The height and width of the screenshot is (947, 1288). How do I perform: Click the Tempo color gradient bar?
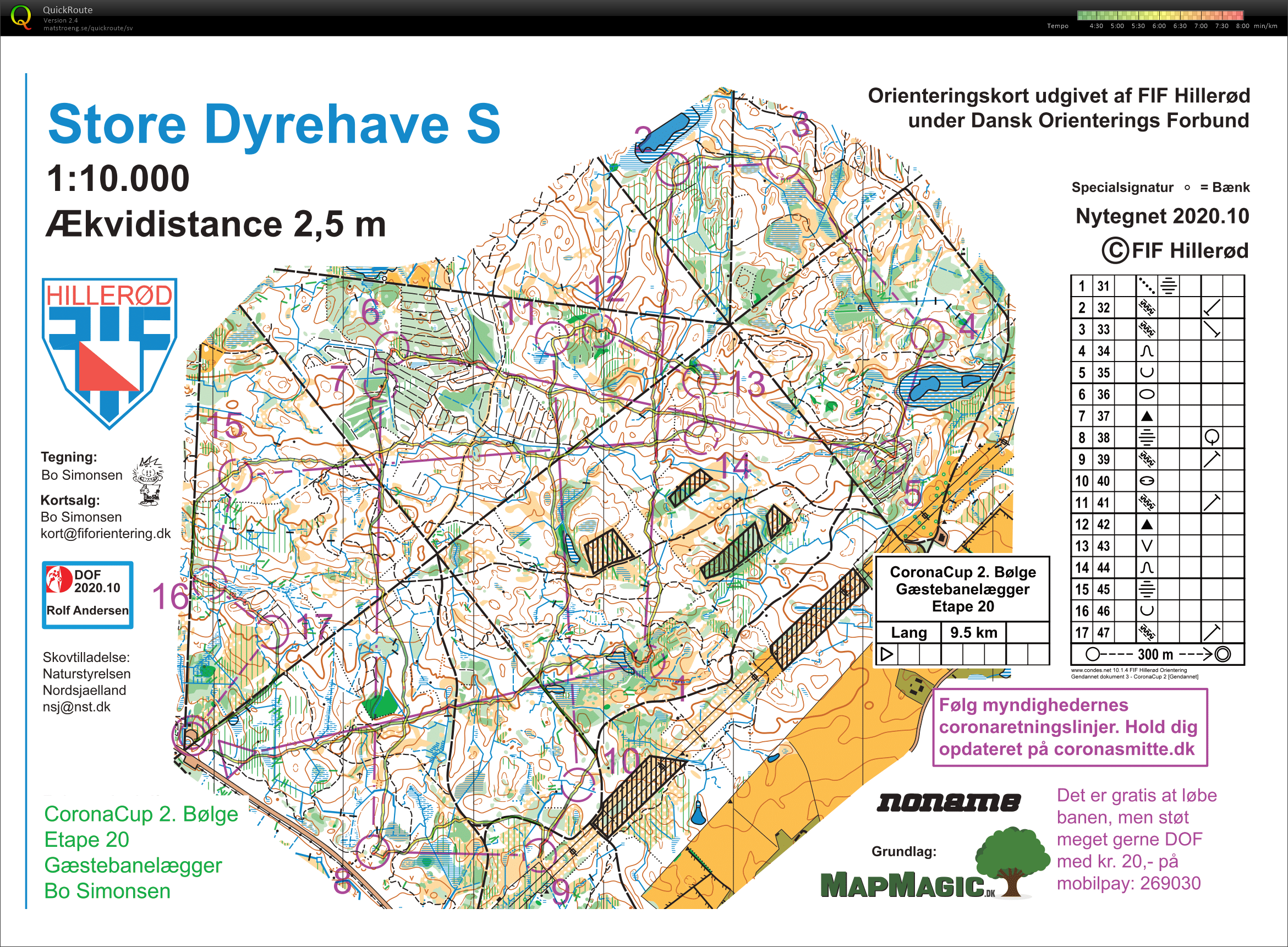[1160, 15]
